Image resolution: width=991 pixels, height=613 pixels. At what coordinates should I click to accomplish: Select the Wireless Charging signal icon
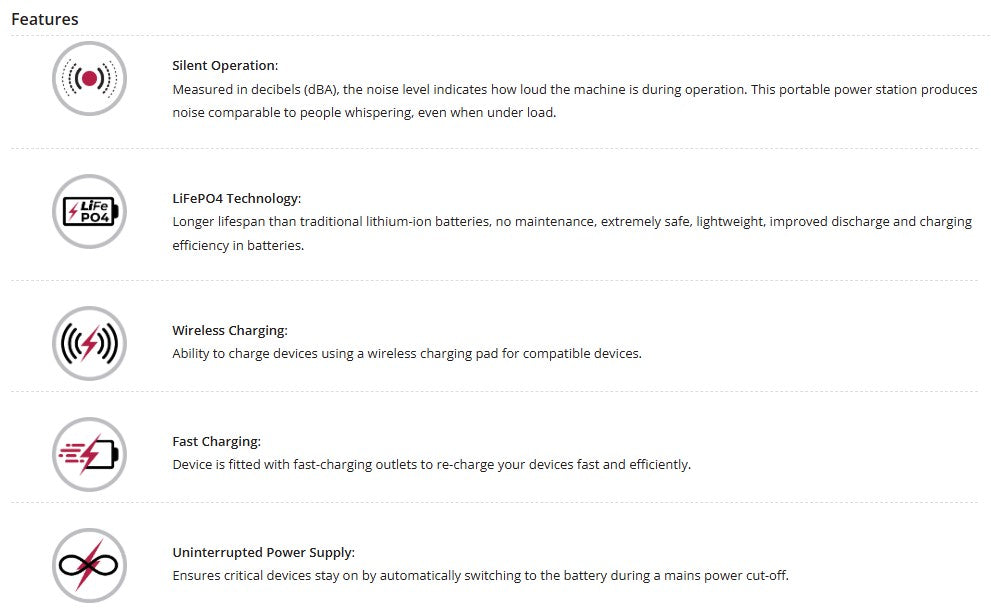(89, 343)
